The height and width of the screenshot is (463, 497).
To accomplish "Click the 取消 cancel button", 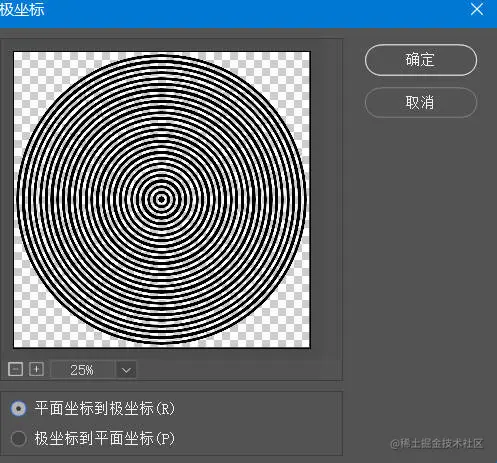I will pyautogui.click(x=421, y=102).
